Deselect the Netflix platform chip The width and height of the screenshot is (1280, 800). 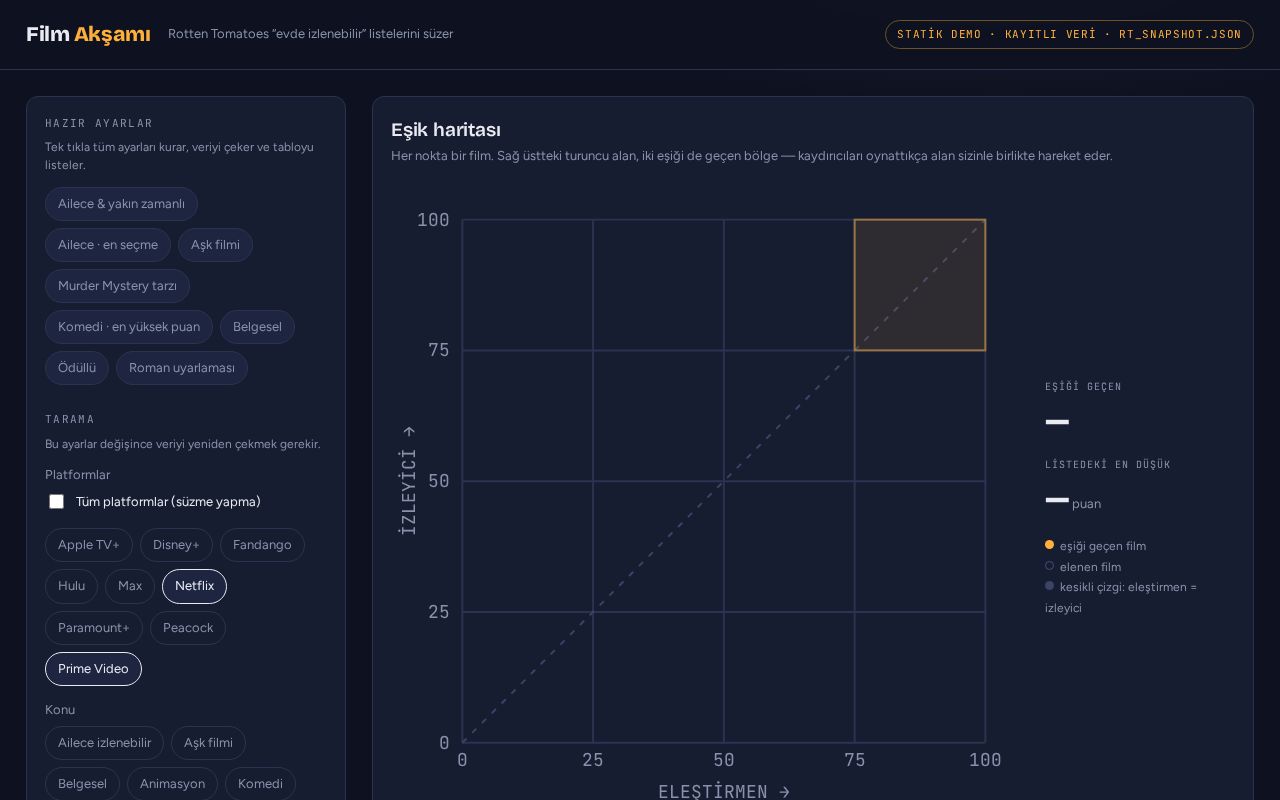pyautogui.click(x=194, y=586)
